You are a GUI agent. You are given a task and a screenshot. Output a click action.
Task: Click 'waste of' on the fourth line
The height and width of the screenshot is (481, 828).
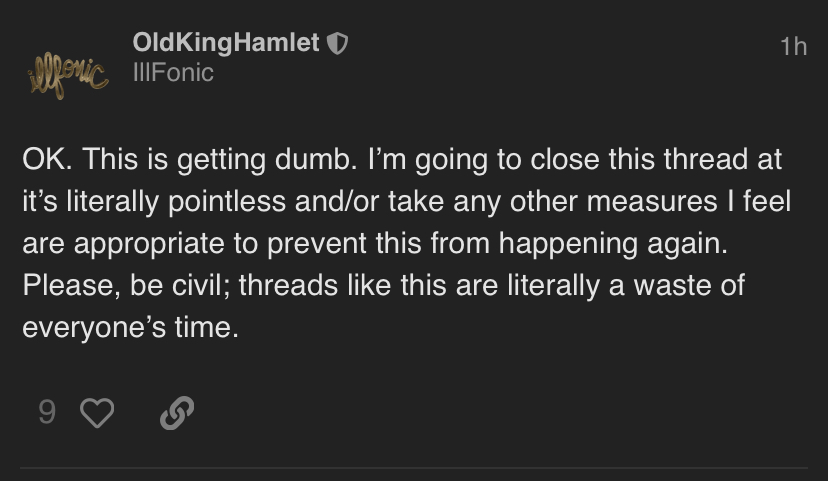coord(689,286)
